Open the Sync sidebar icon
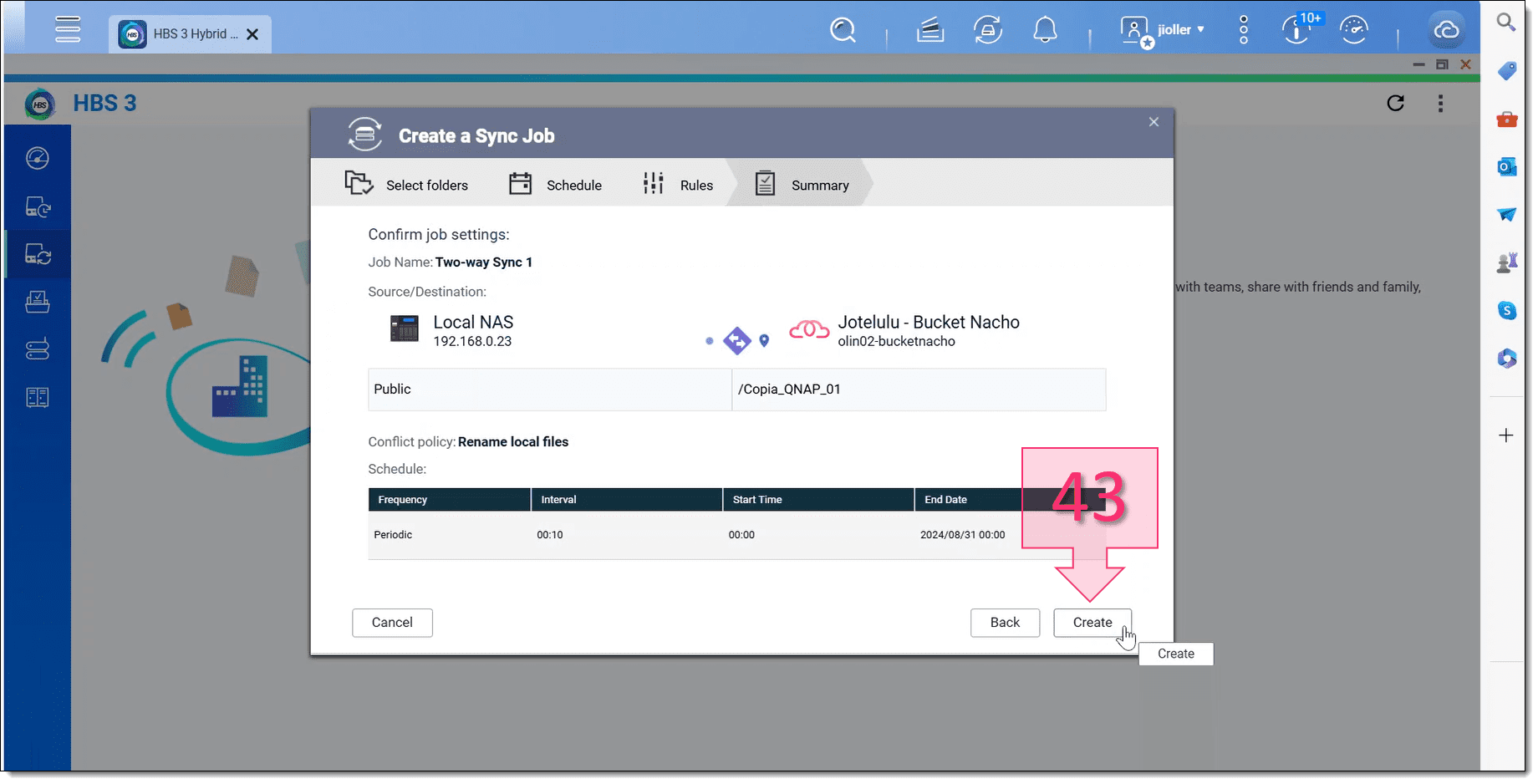This screenshot has height=784, width=1538. tap(38, 254)
